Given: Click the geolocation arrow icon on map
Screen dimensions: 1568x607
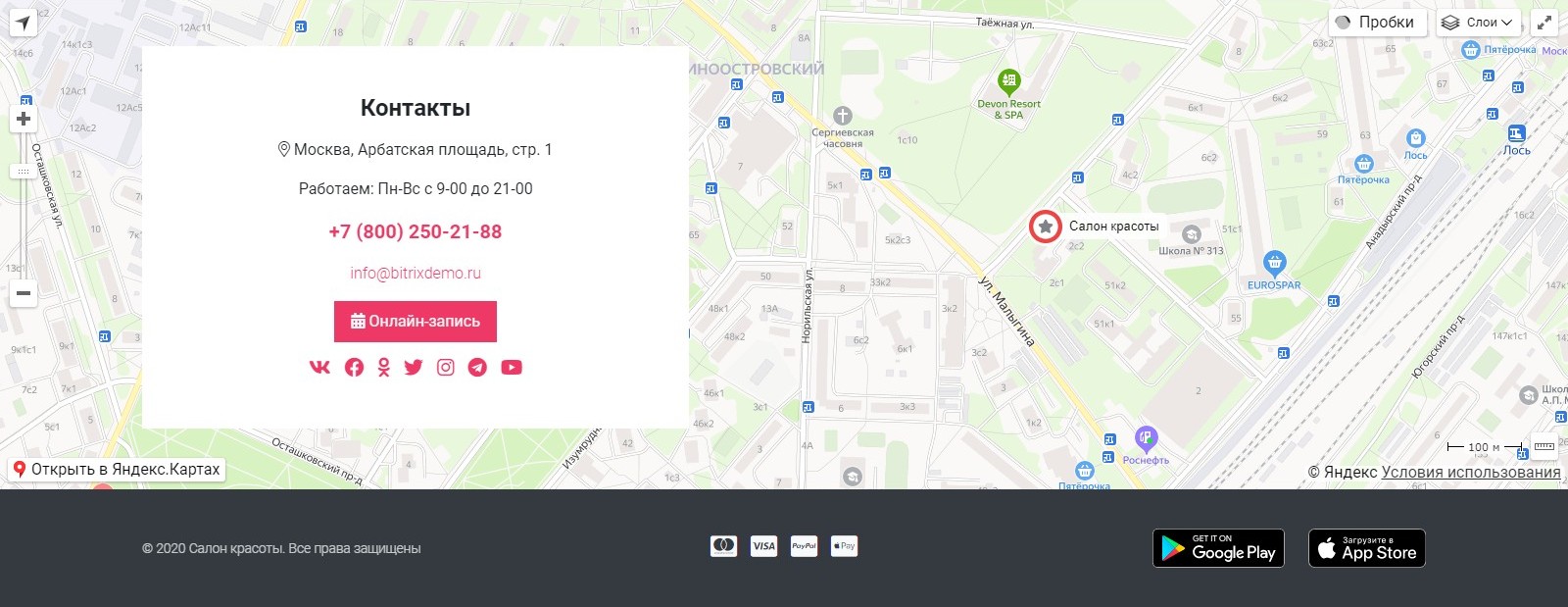Looking at the screenshot, I should pos(23,23).
